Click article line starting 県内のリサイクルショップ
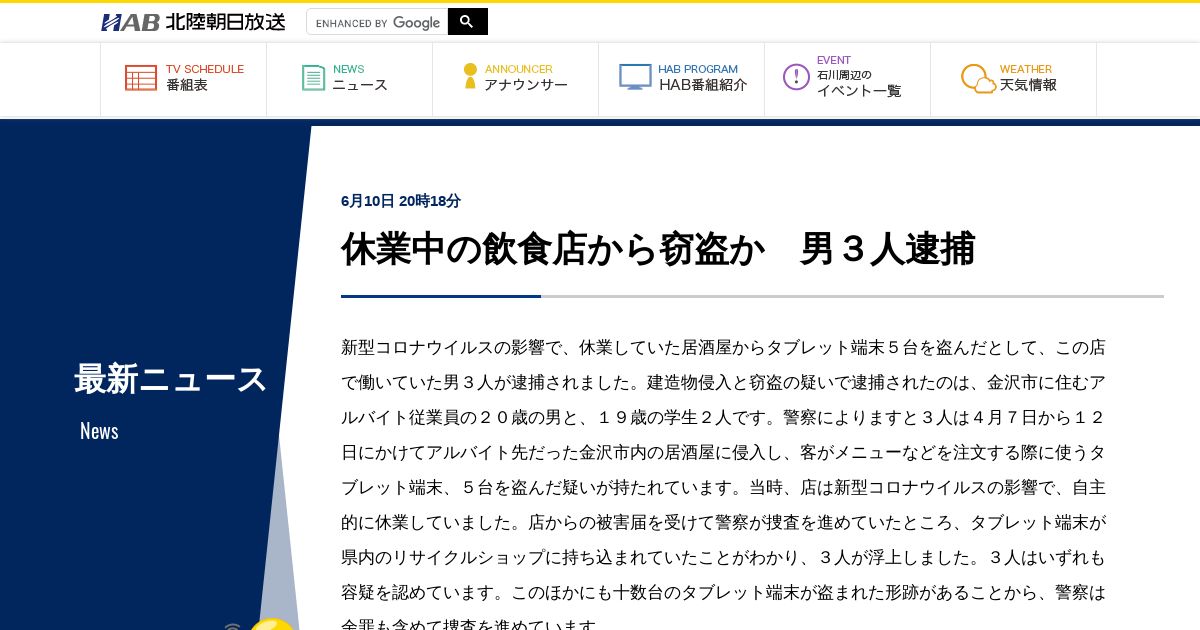This screenshot has height=630, width=1200. (x=723, y=558)
